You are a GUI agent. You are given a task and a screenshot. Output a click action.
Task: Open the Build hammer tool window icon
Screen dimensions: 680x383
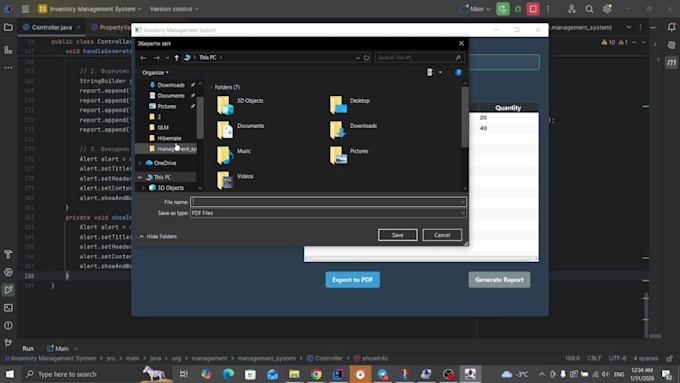pyautogui.click(x=8, y=254)
